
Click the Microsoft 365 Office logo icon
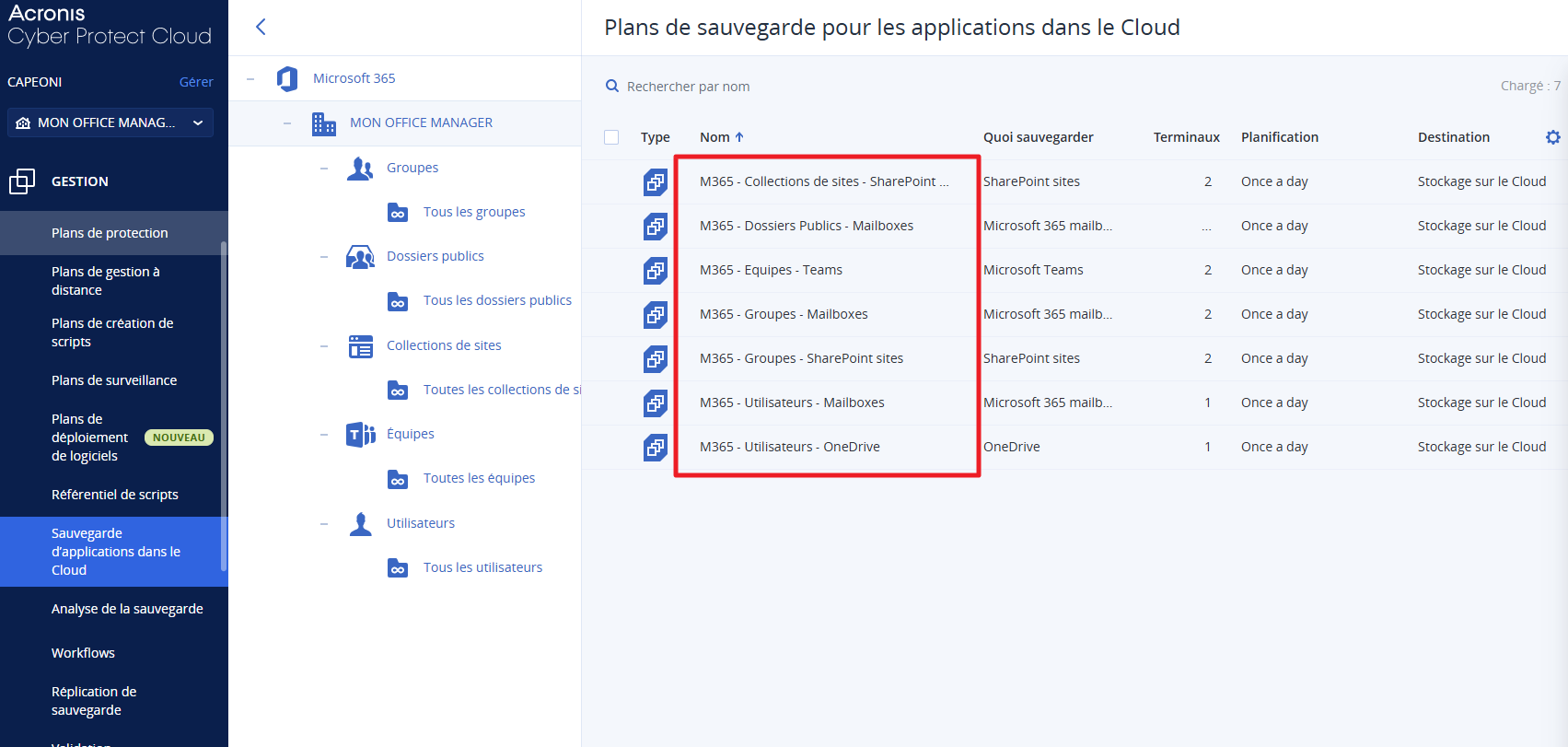tap(287, 78)
